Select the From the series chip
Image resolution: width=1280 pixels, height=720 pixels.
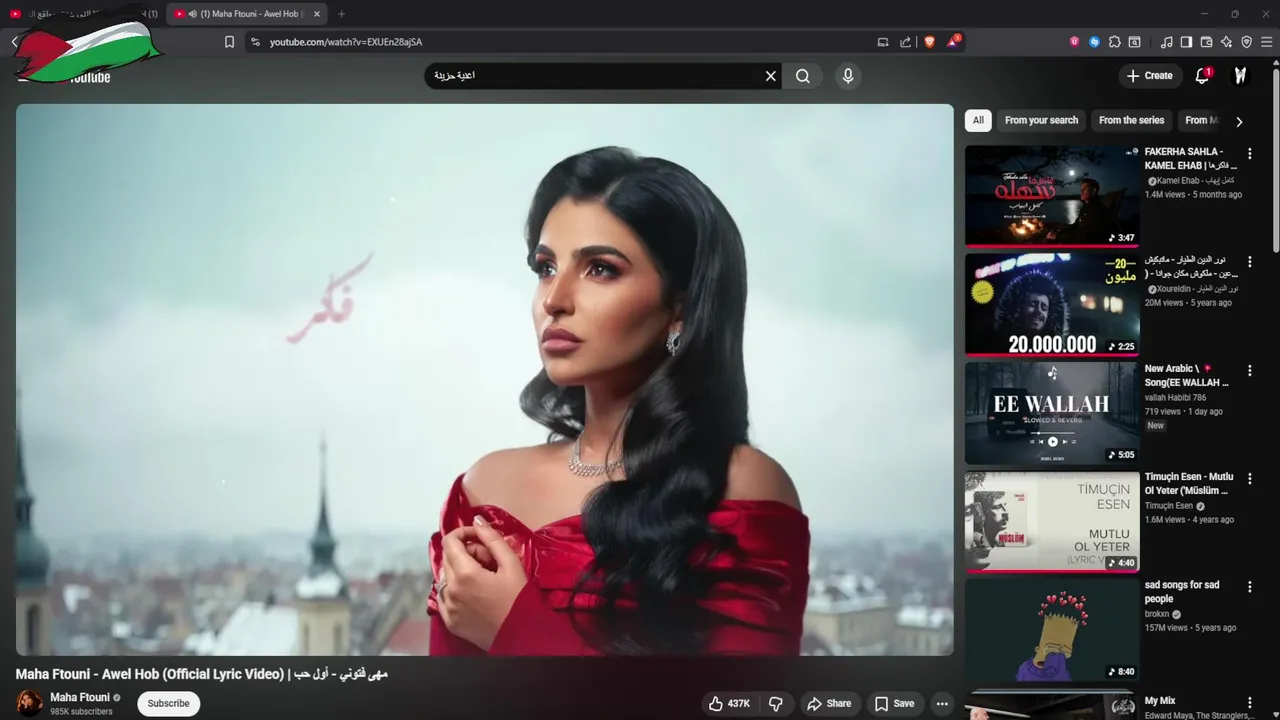point(1131,120)
